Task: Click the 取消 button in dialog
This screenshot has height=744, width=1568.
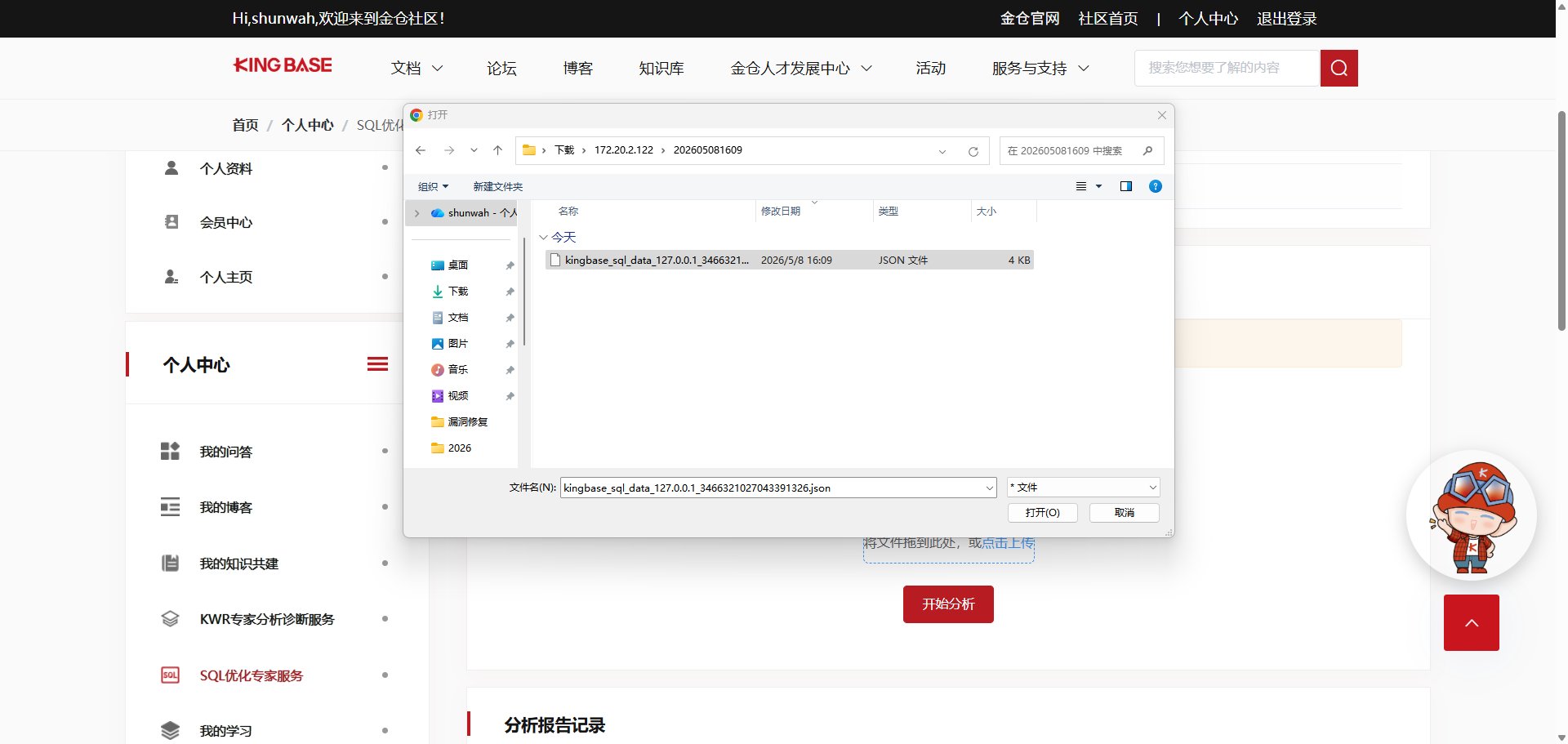Action: (1125, 513)
